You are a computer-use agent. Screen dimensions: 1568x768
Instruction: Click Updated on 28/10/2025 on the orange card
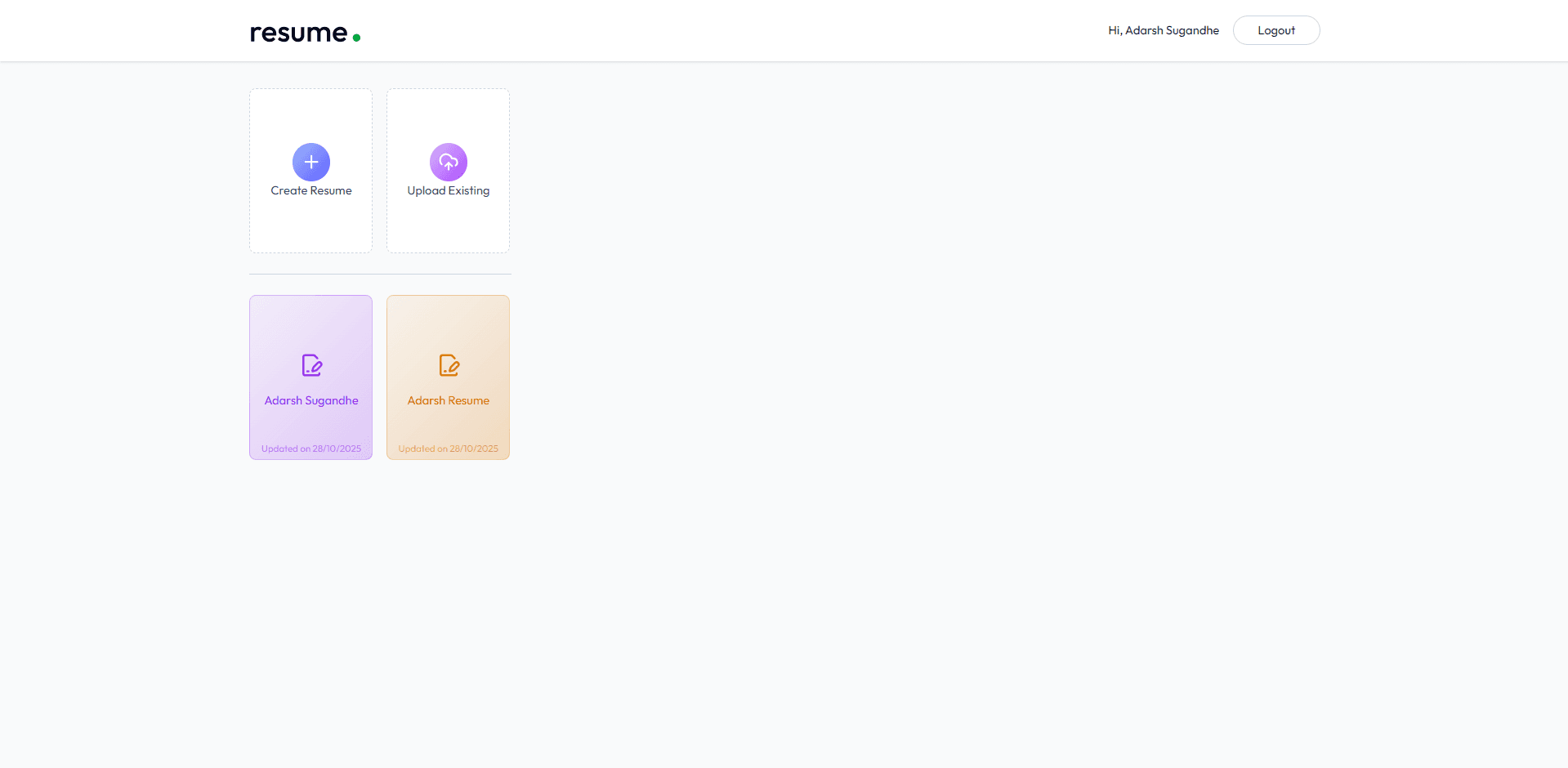[x=448, y=448]
